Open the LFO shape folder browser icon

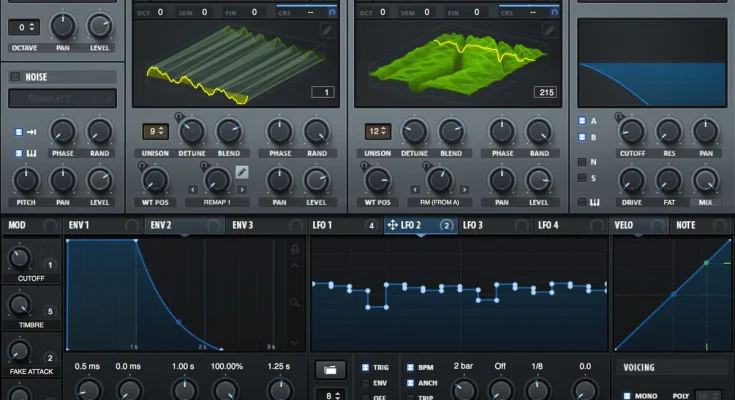coord(331,370)
